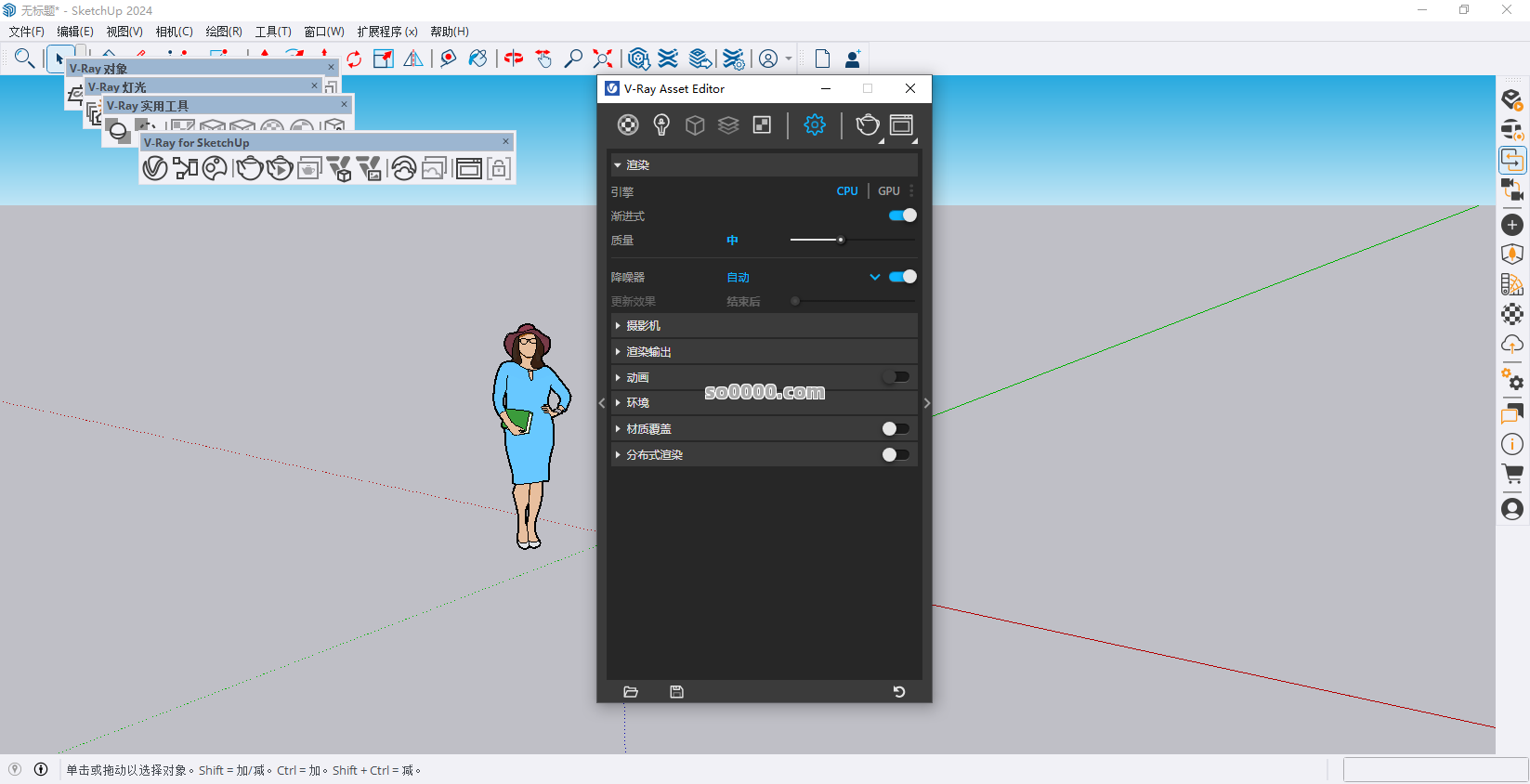The width and height of the screenshot is (1530, 784).
Task: Open the 文件(F) menu
Action: click(26, 32)
